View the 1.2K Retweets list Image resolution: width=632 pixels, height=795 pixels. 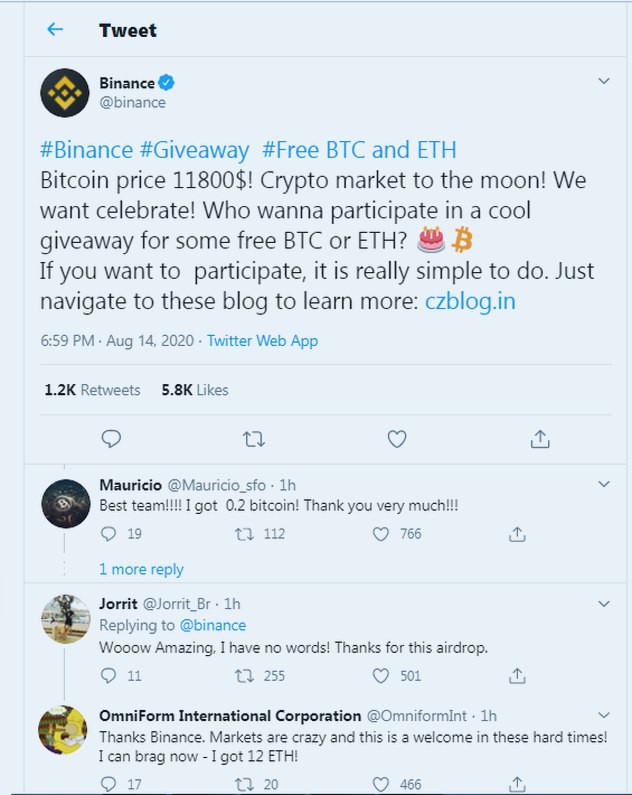point(92,390)
